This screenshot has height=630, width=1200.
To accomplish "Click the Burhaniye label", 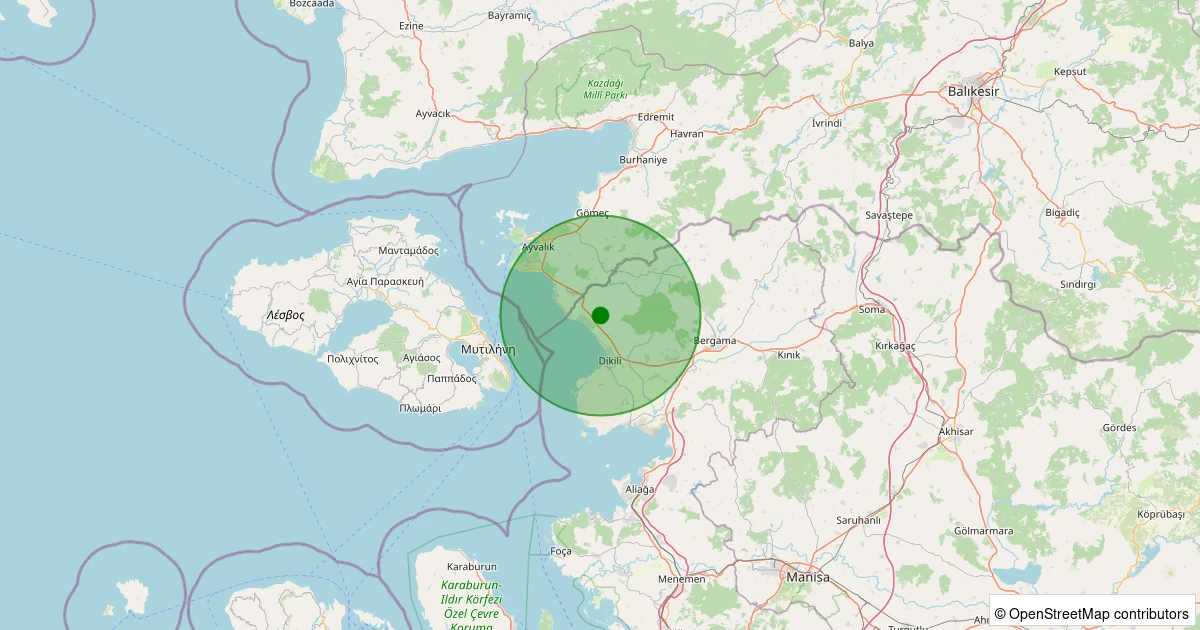I will click(643, 160).
